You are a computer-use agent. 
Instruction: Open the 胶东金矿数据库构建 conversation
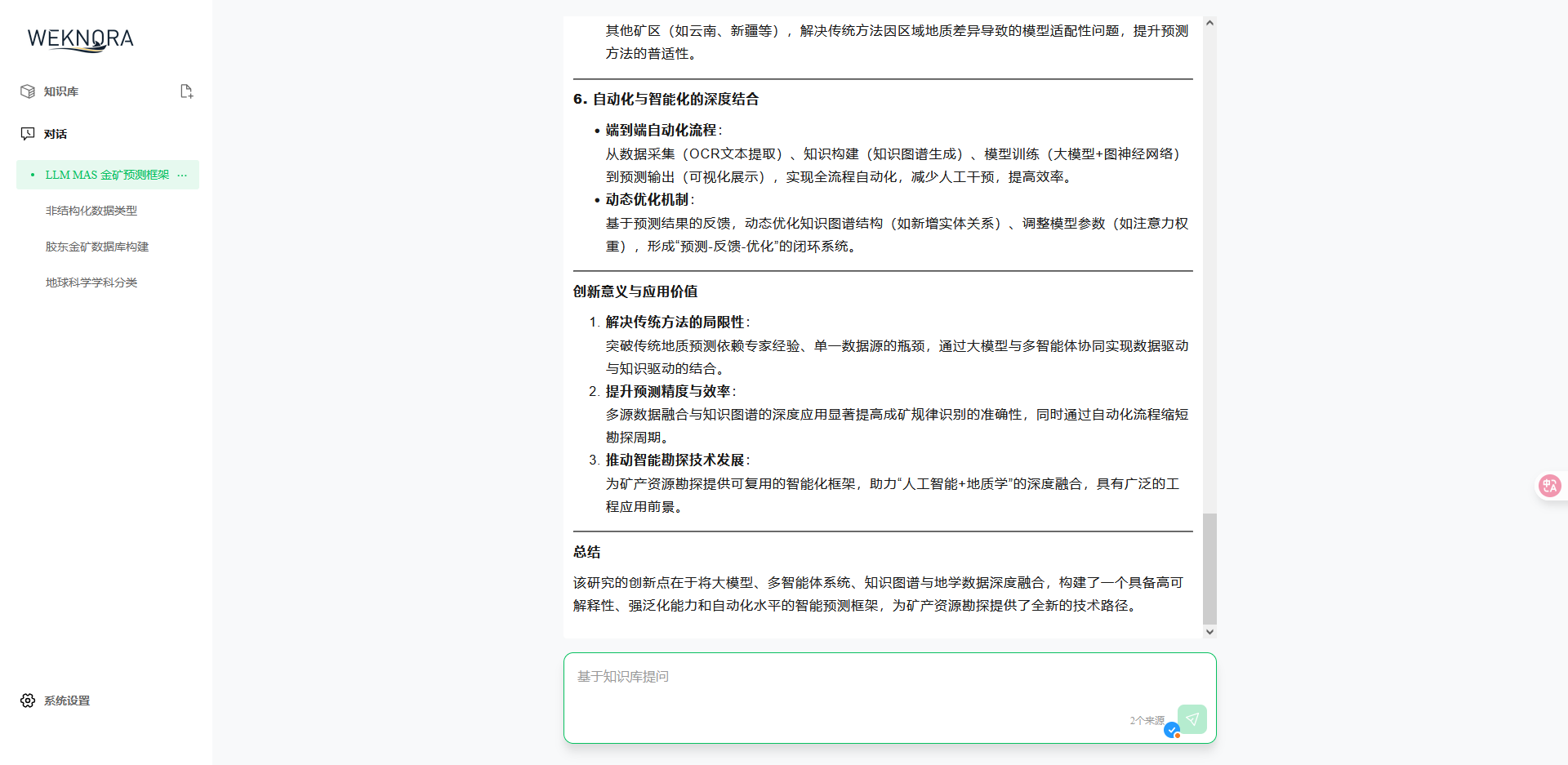(96, 246)
